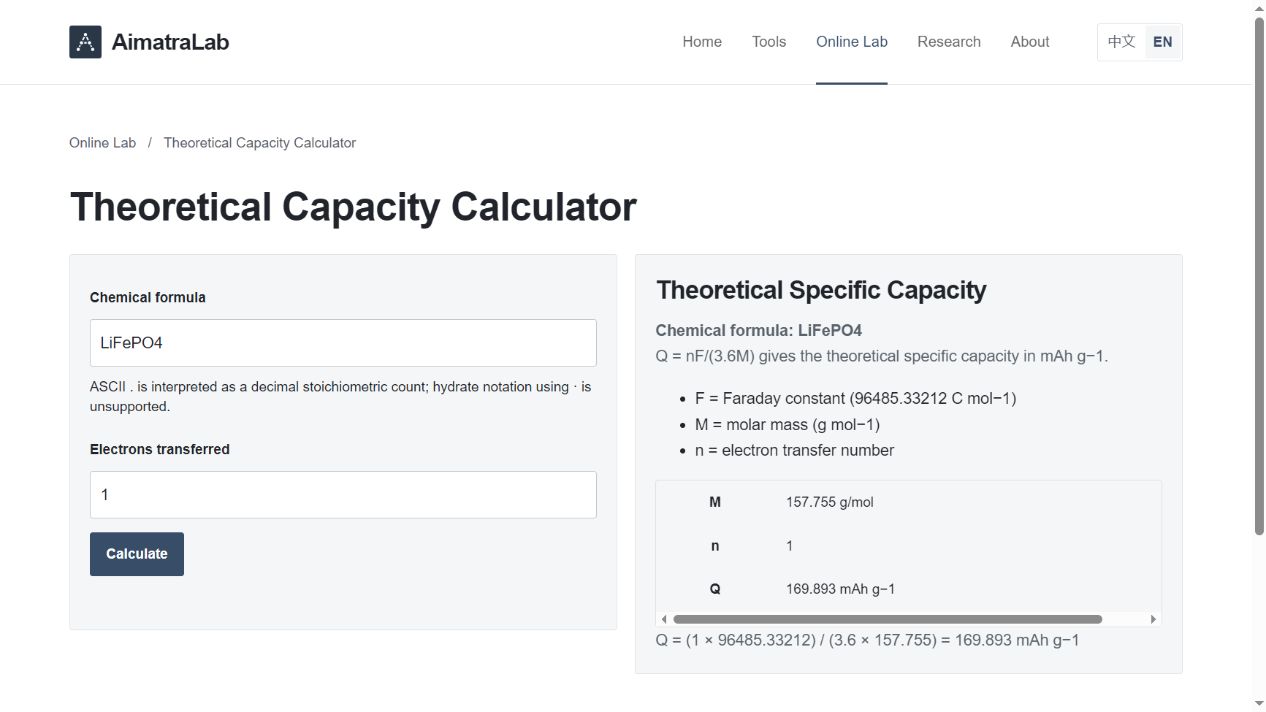
Task: Click the results table right scroll arrow
Action: [x=1153, y=619]
